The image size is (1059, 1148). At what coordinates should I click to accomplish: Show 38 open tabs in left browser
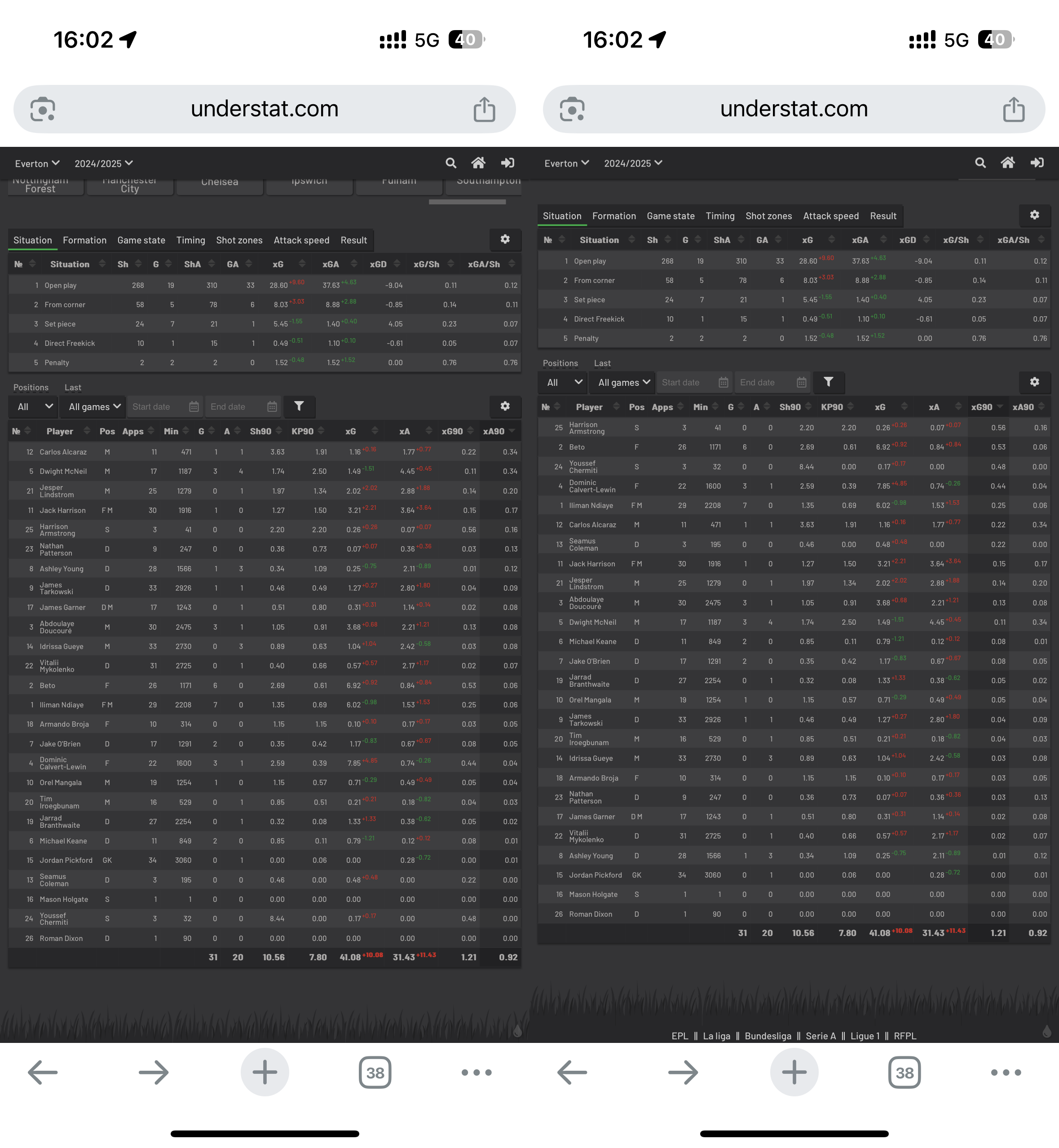(x=375, y=1073)
